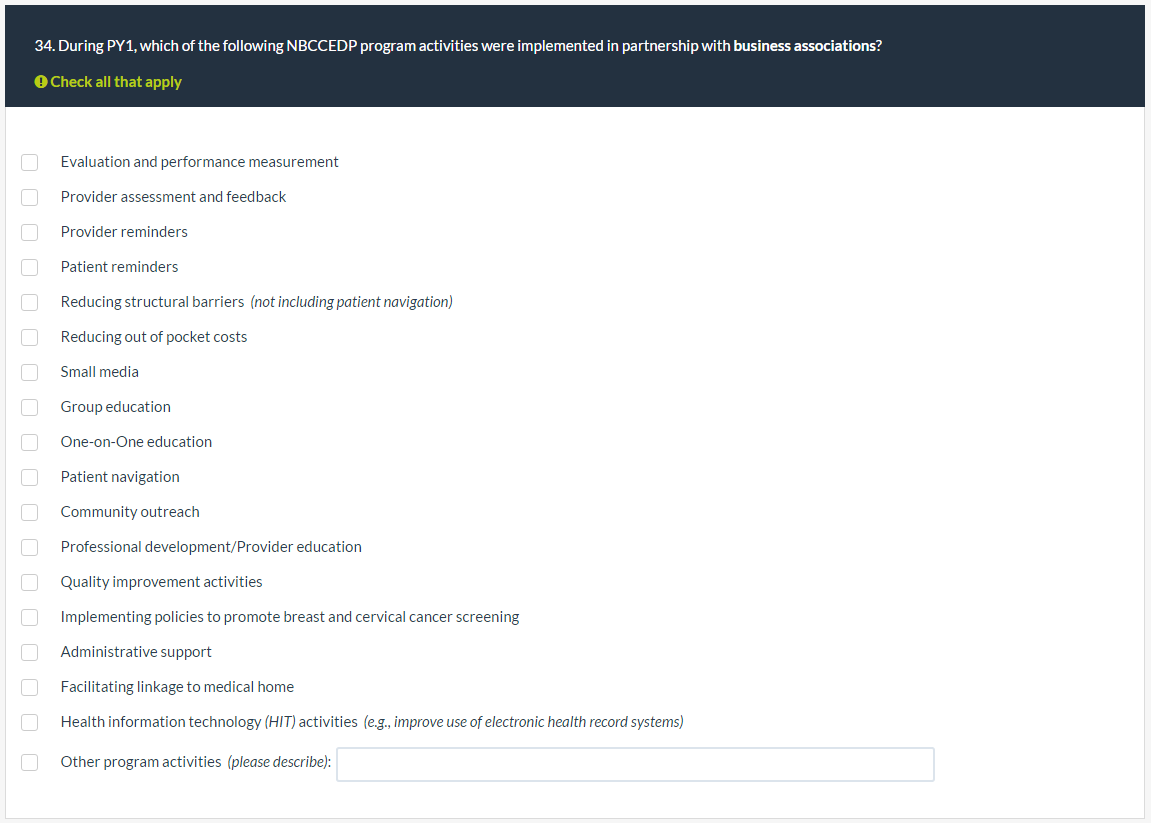Select the Provider reminders checkbox
Viewport: 1151px width, 823px height.
point(30,232)
